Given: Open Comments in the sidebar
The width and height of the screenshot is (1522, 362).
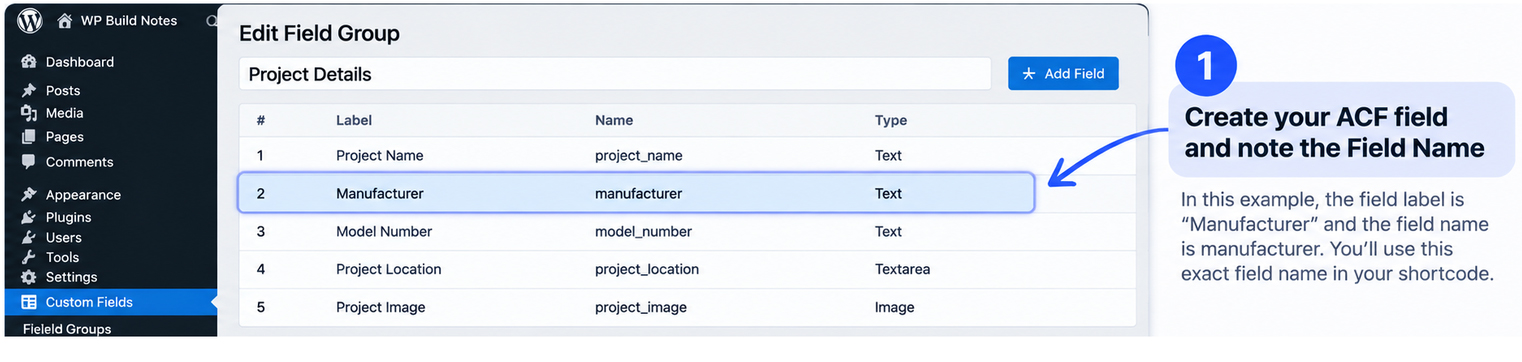Looking at the screenshot, I should pyautogui.click(x=80, y=162).
